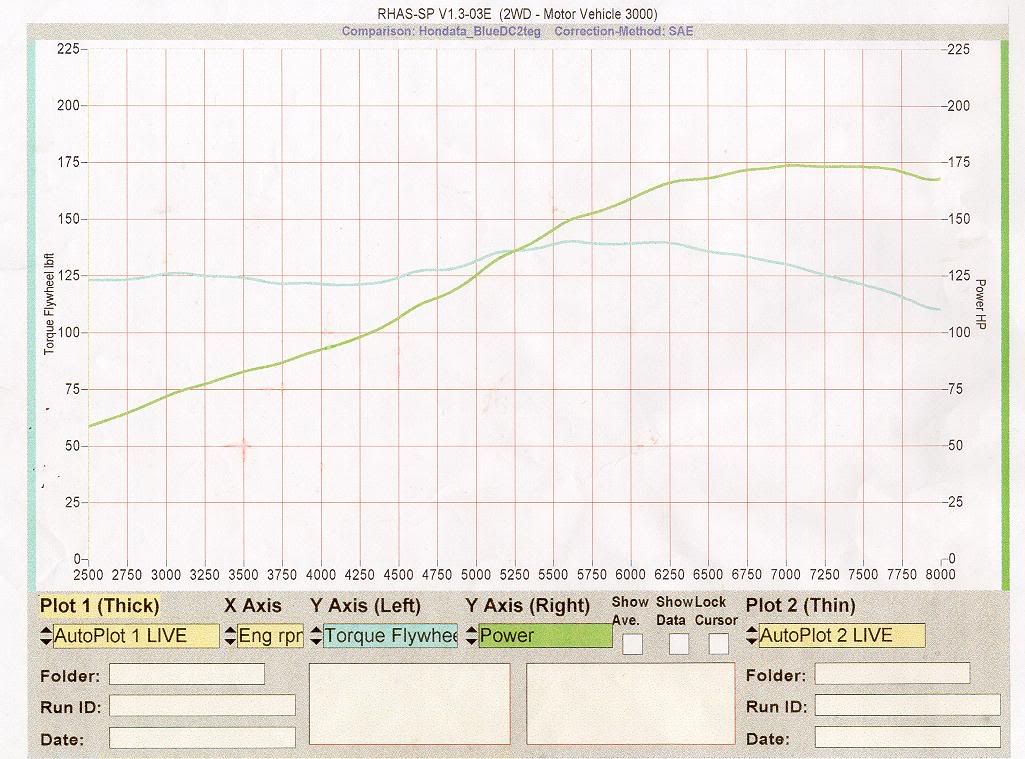Click the Comparison: Hondata_BlueDC2teg text

(x=441, y=31)
